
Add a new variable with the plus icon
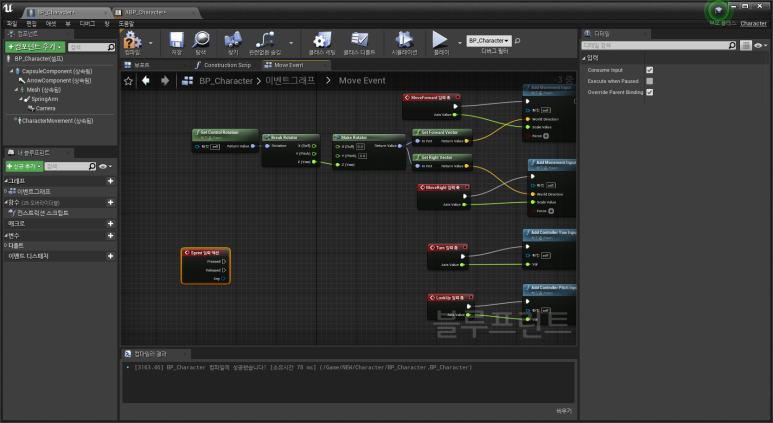tap(110, 236)
